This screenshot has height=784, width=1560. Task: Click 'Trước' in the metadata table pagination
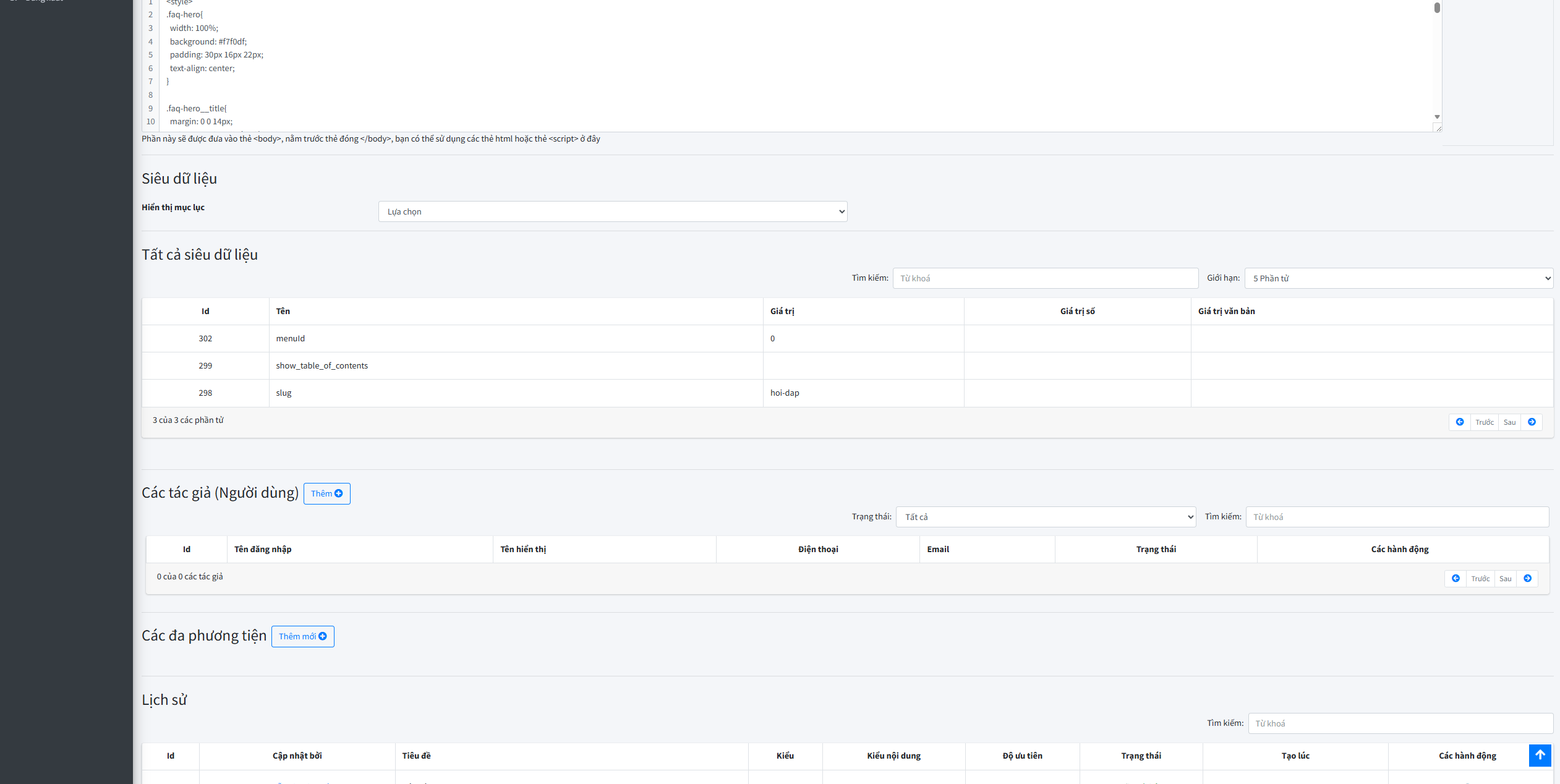pyautogui.click(x=1484, y=422)
